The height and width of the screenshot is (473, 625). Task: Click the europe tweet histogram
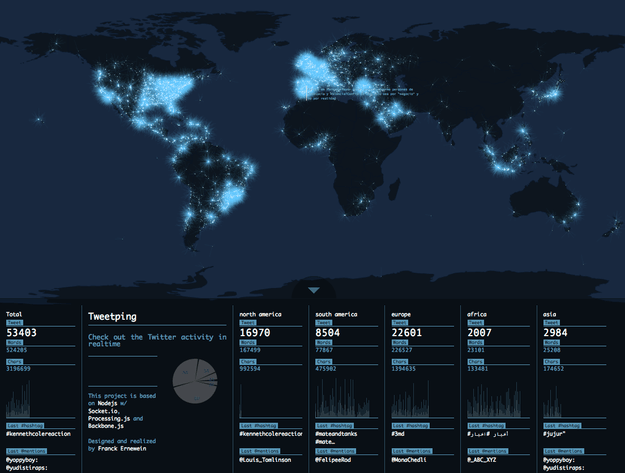pos(411,399)
